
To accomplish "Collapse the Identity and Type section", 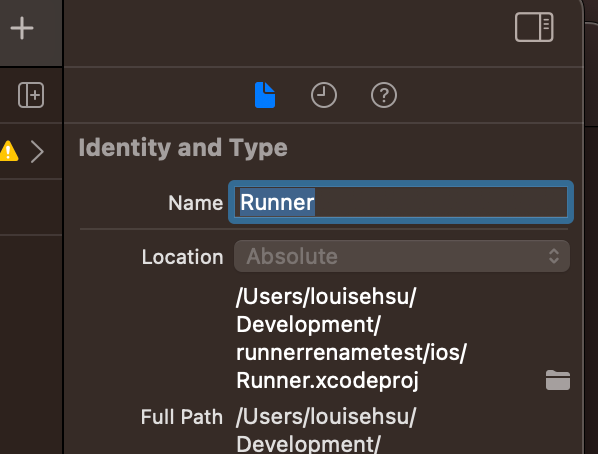I will [183, 148].
